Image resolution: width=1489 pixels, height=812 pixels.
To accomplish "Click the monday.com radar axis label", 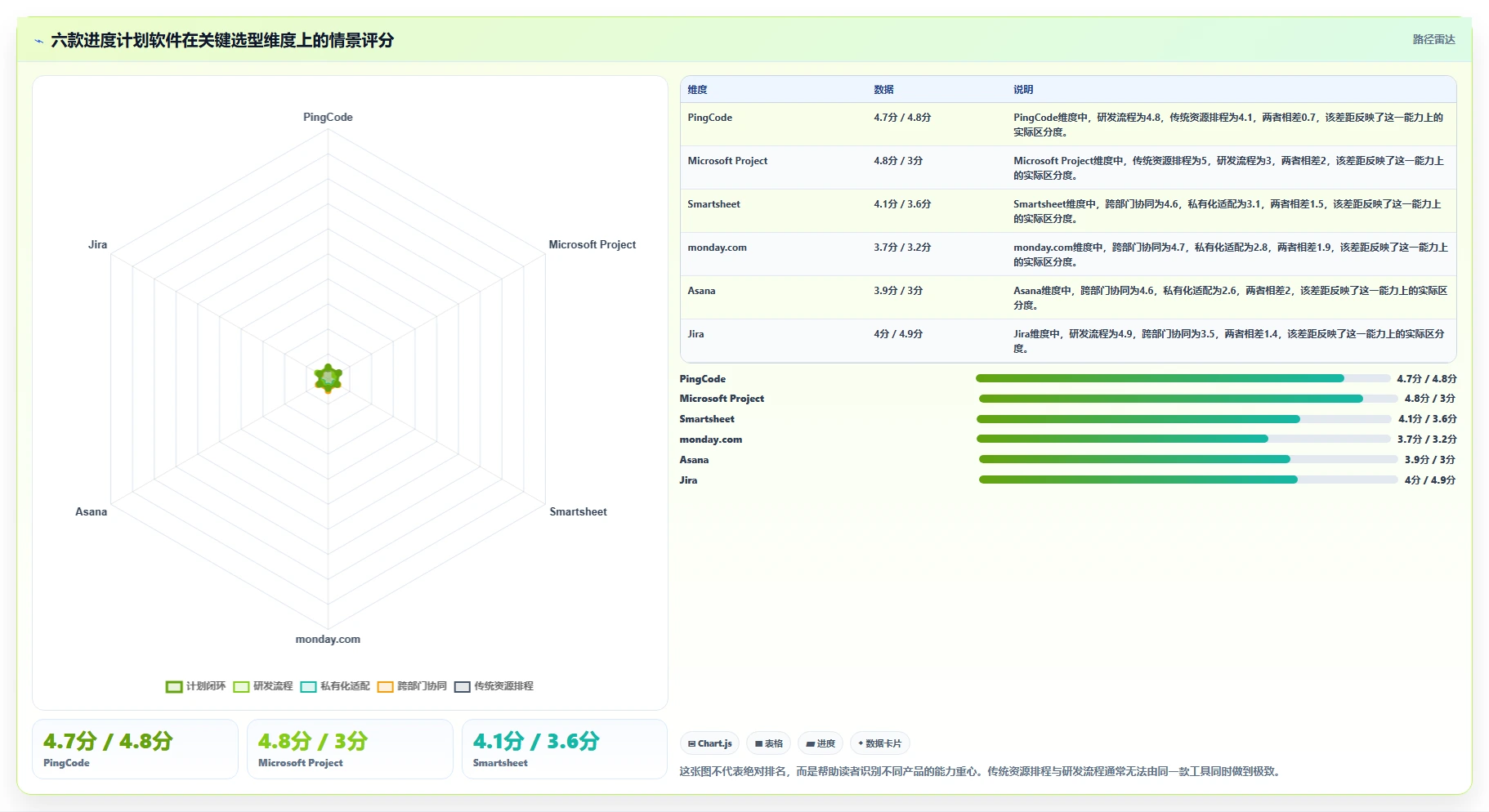I will coord(328,639).
